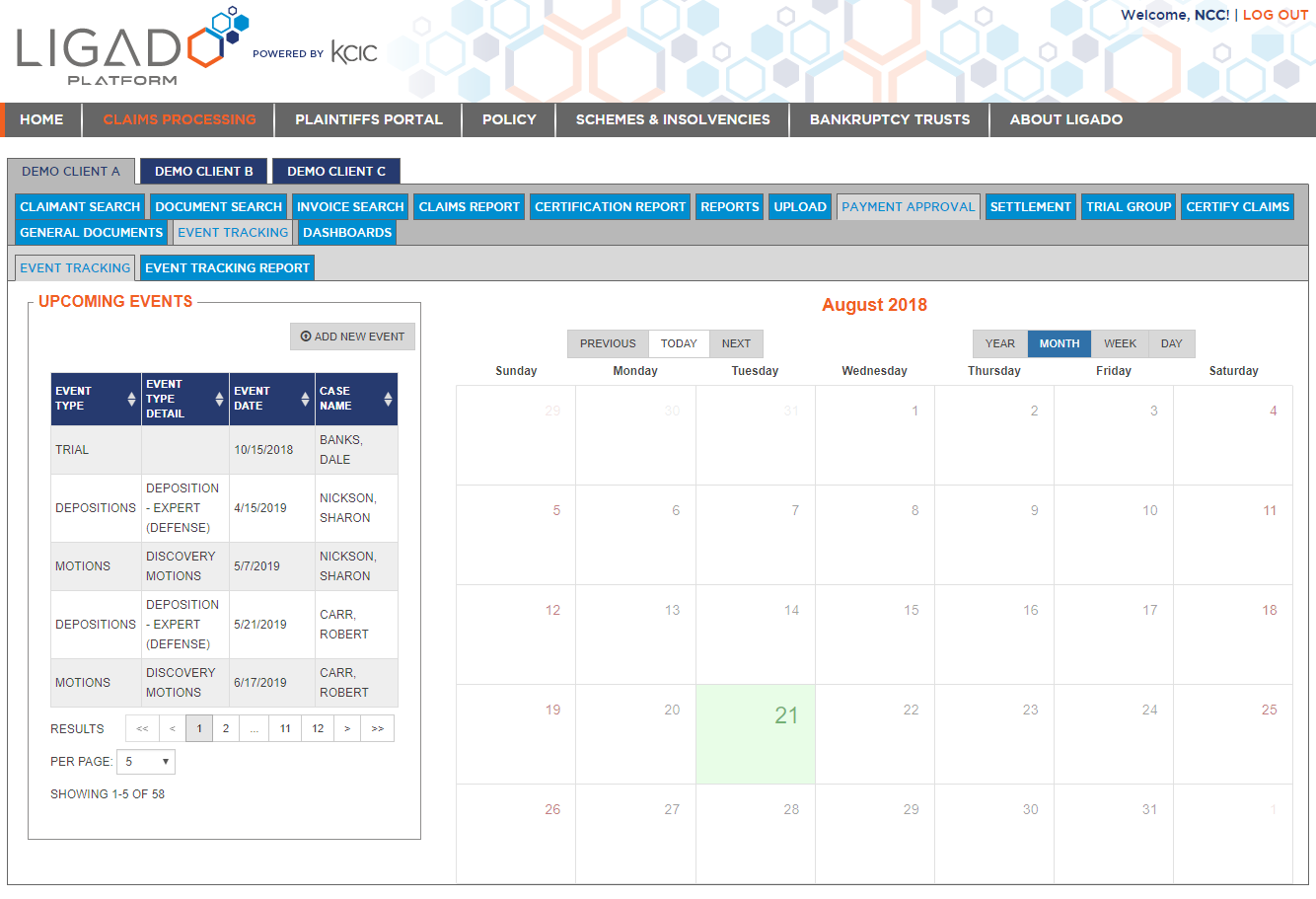Switch to Demo Client B tab

coord(204,171)
